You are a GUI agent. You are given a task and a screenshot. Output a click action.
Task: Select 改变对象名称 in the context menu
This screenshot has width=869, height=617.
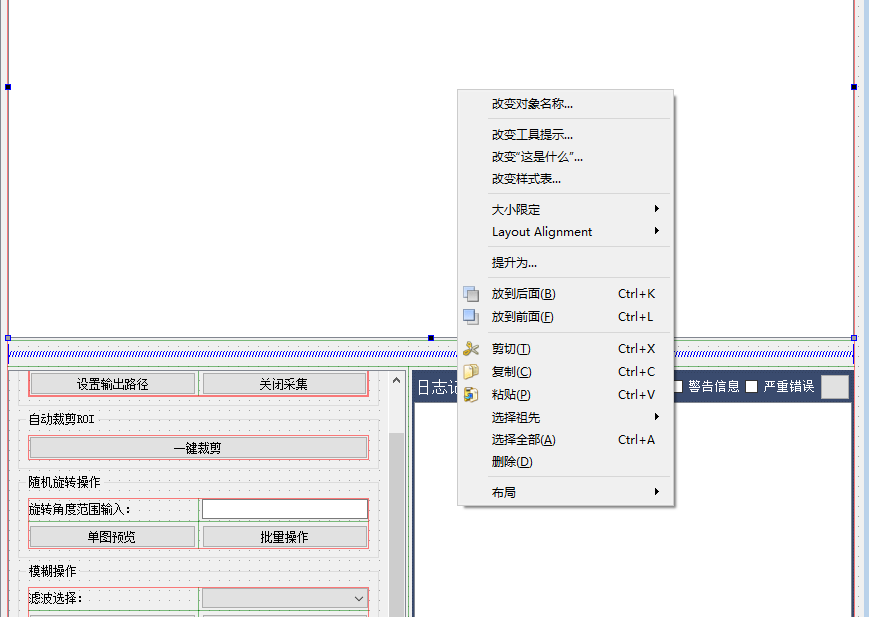point(532,104)
